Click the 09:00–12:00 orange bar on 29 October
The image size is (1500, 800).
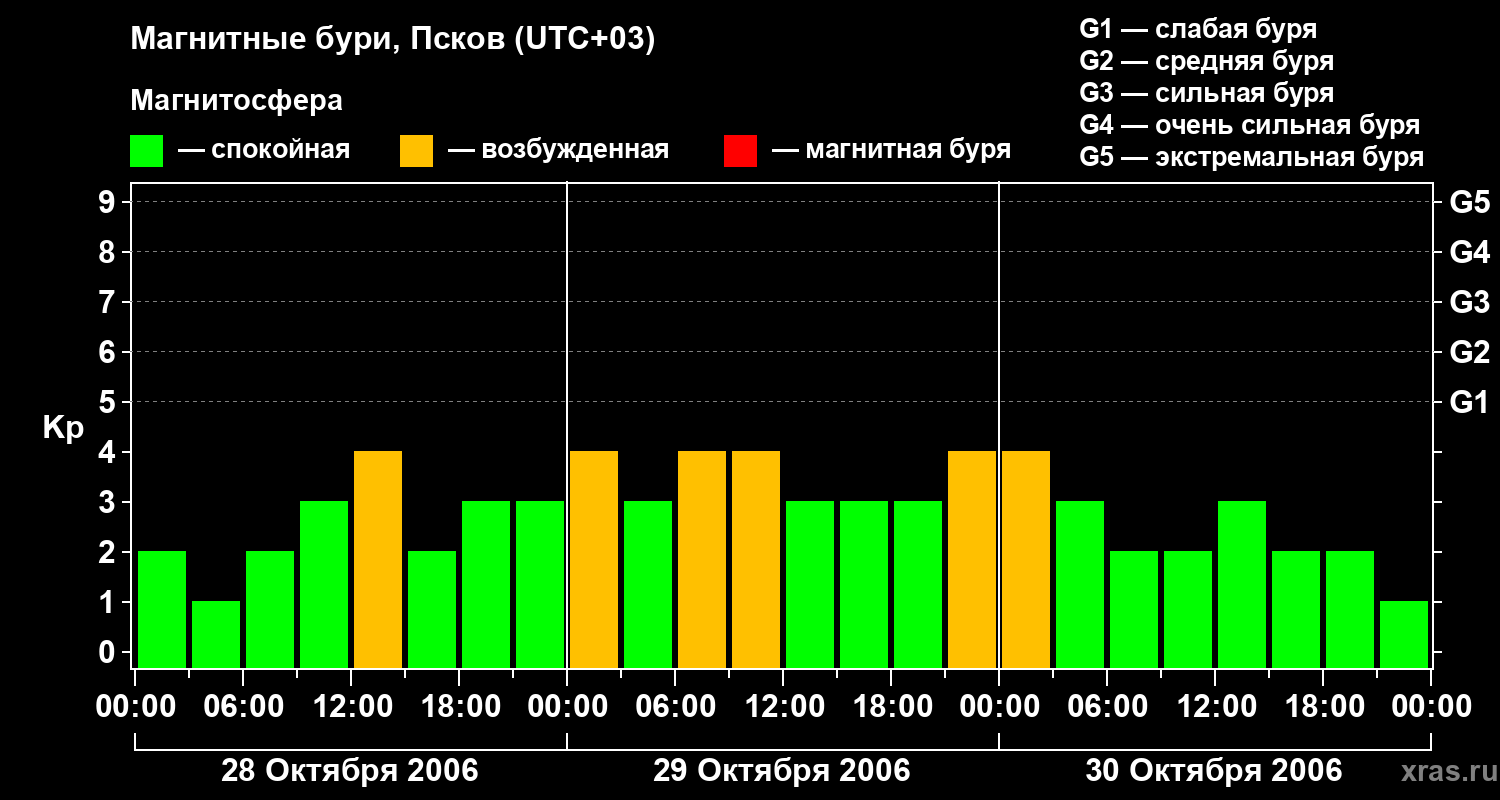tap(756, 559)
